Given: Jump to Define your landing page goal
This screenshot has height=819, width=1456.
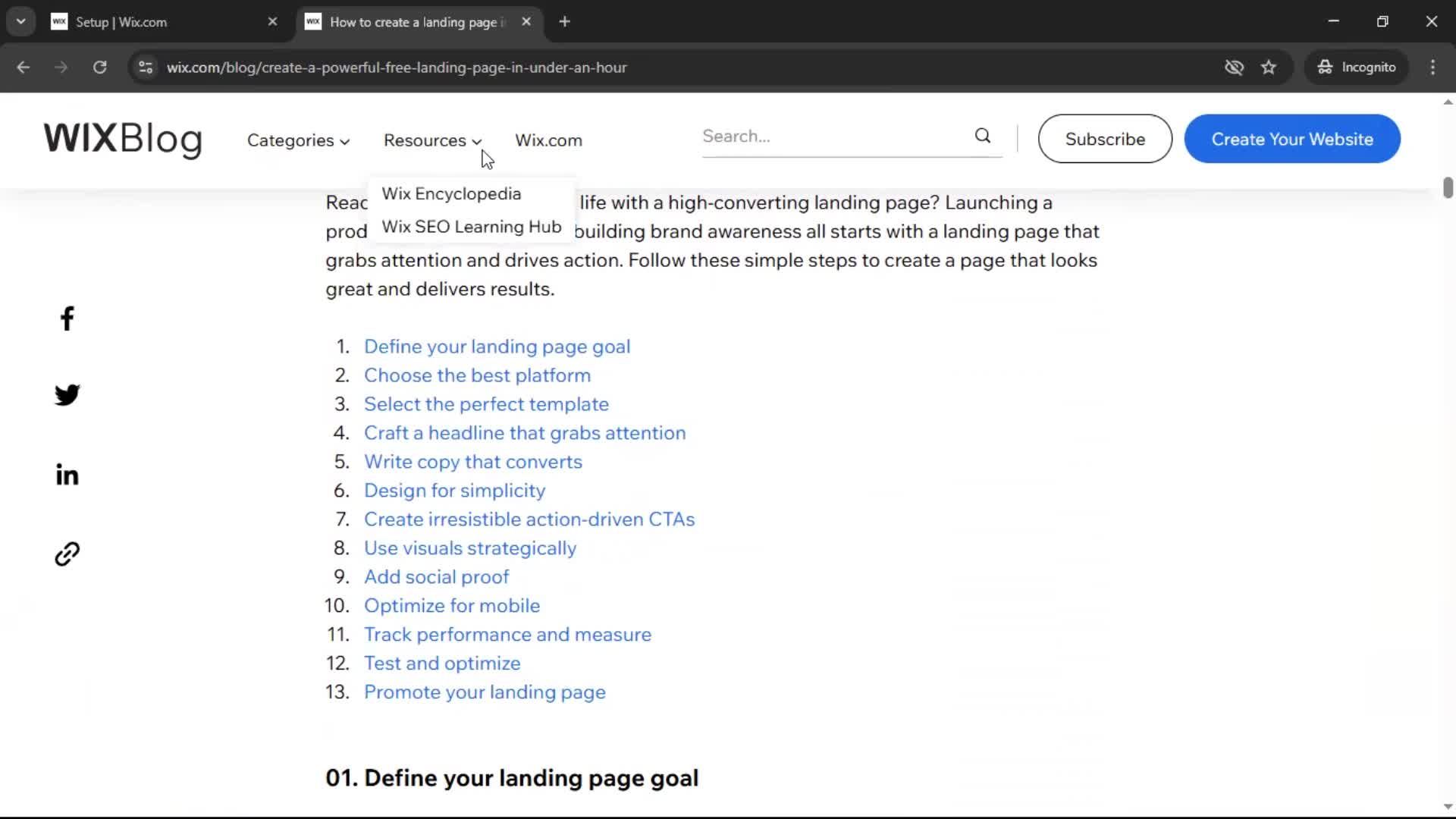Looking at the screenshot, I should pyautogui.click(x=497, y=347).
